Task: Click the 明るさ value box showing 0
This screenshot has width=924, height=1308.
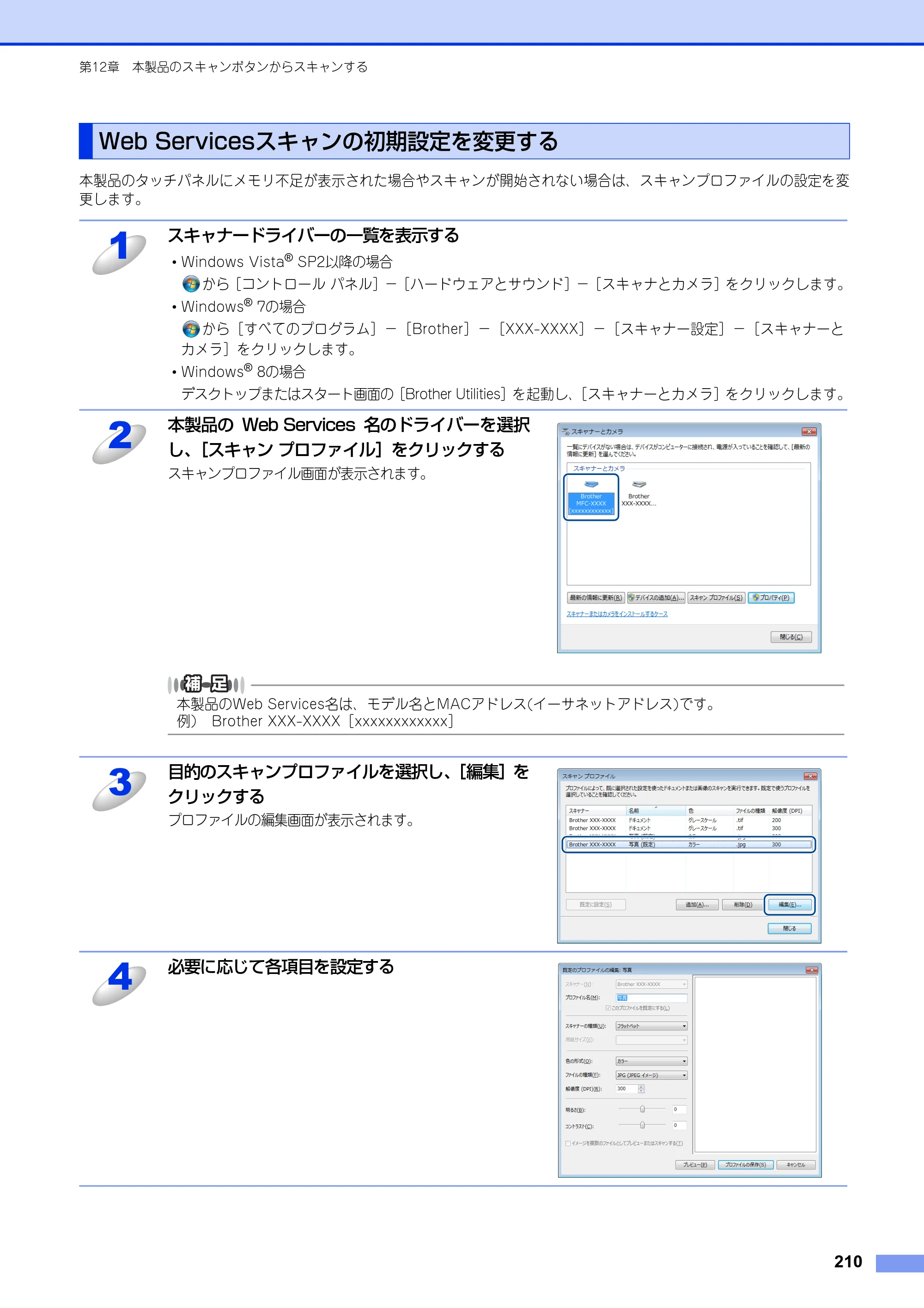Action: point(679,1110)
